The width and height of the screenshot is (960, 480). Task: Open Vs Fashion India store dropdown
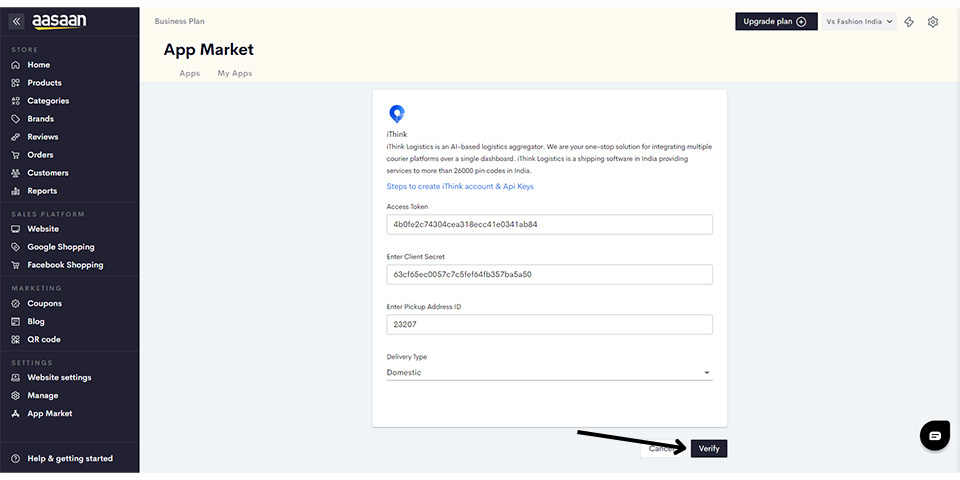[859, 21]
